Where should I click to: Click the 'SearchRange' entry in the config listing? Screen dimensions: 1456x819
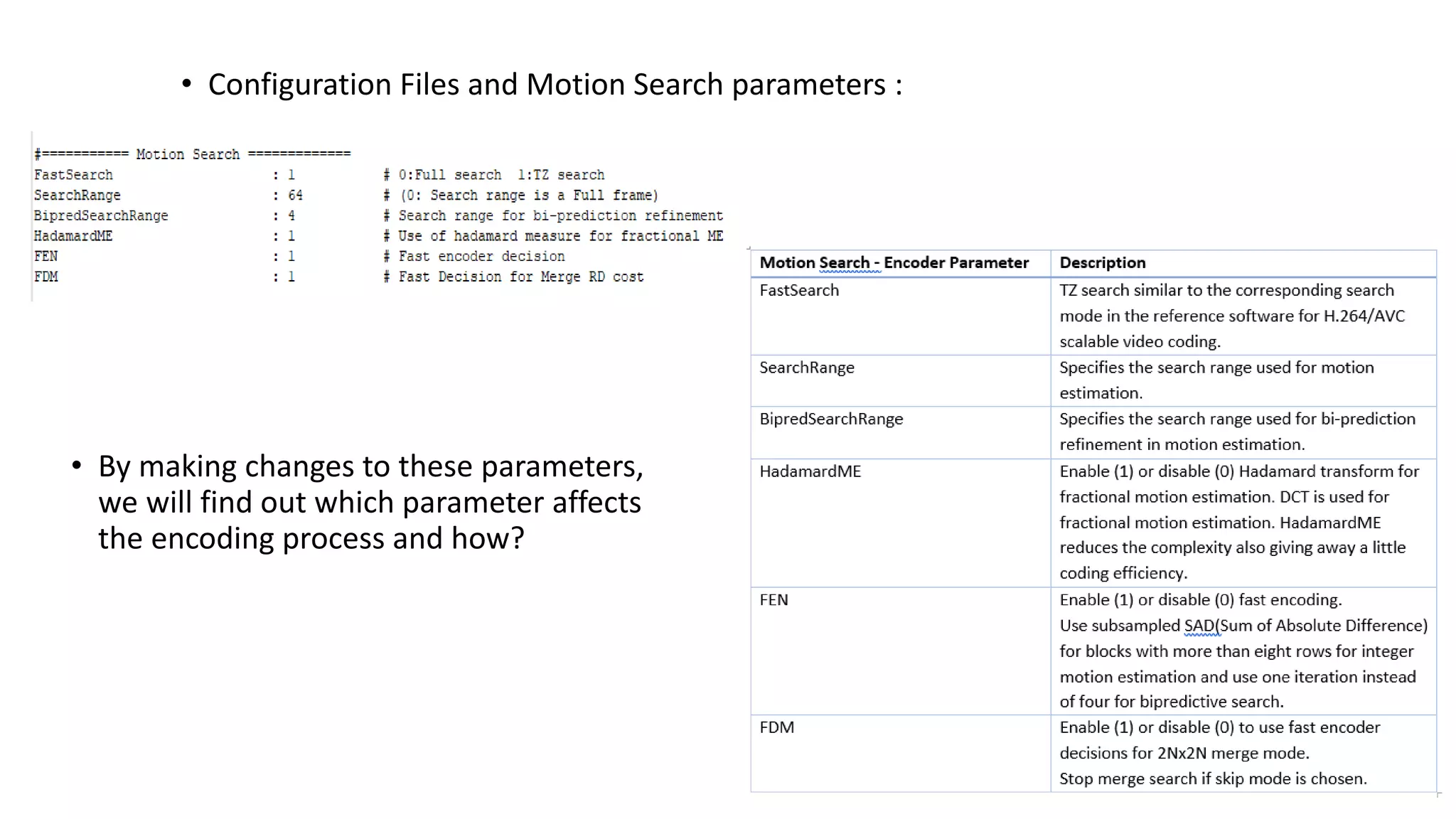click(x=77, y=196)
